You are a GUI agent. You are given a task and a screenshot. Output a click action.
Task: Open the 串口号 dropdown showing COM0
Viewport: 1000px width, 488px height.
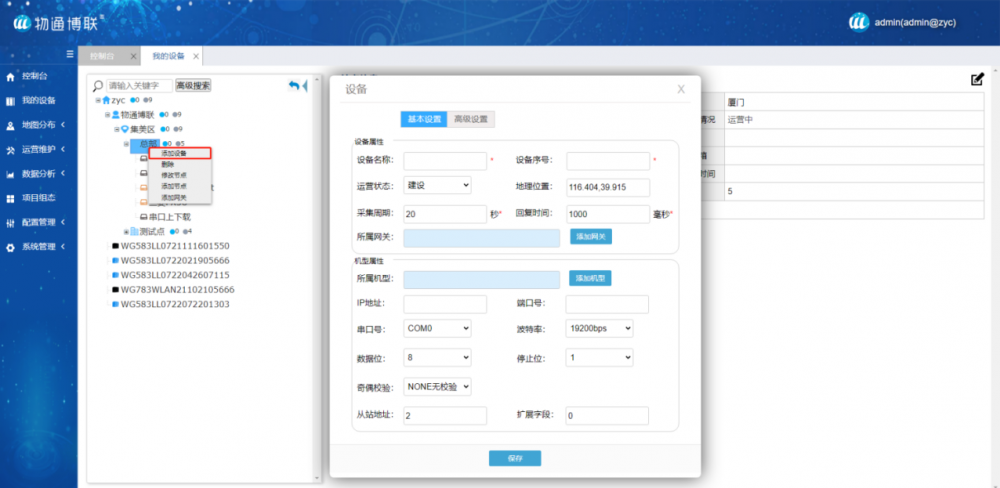coord(438,328)
